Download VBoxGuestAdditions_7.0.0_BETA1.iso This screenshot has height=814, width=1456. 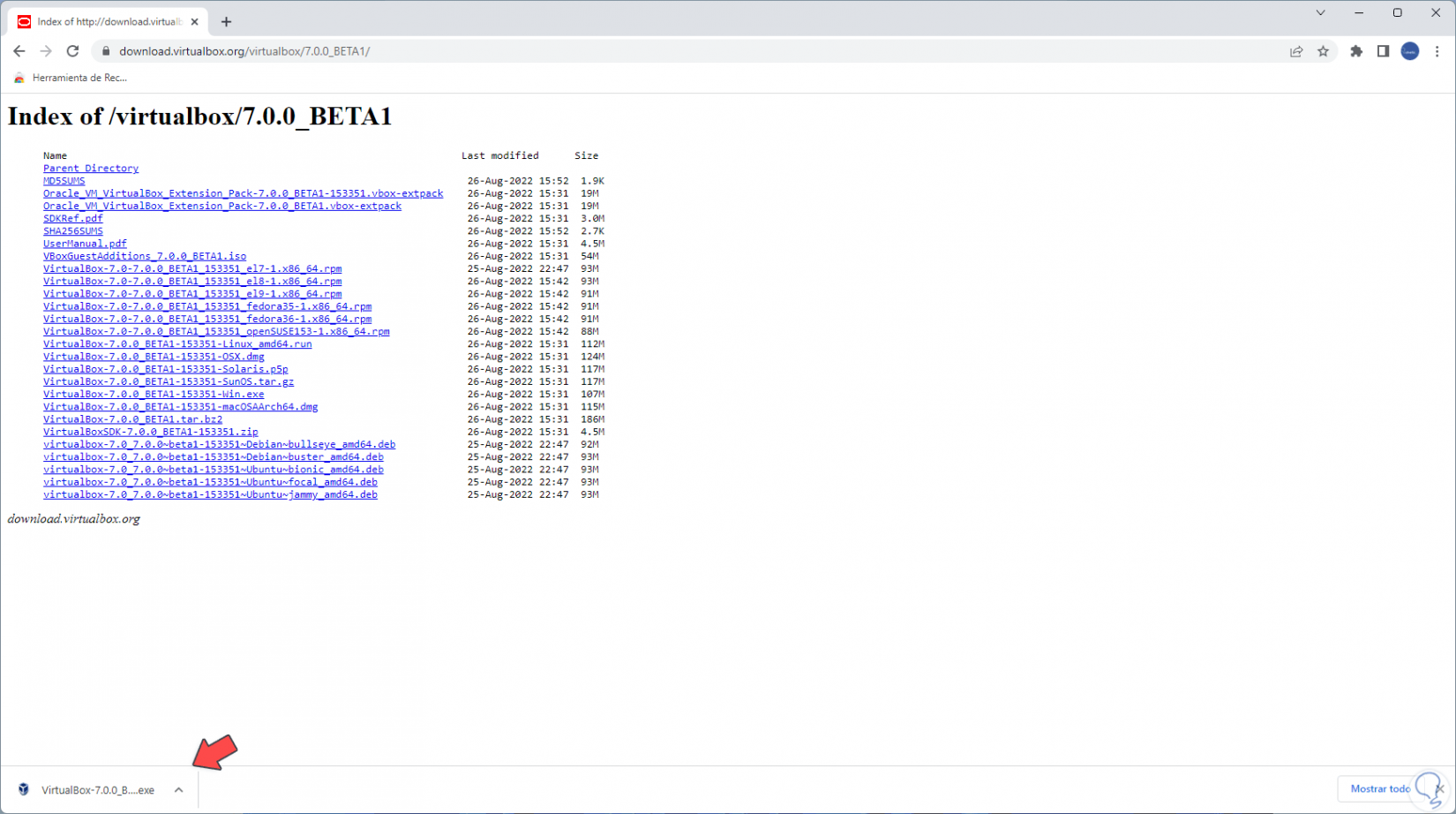[145, 256]
